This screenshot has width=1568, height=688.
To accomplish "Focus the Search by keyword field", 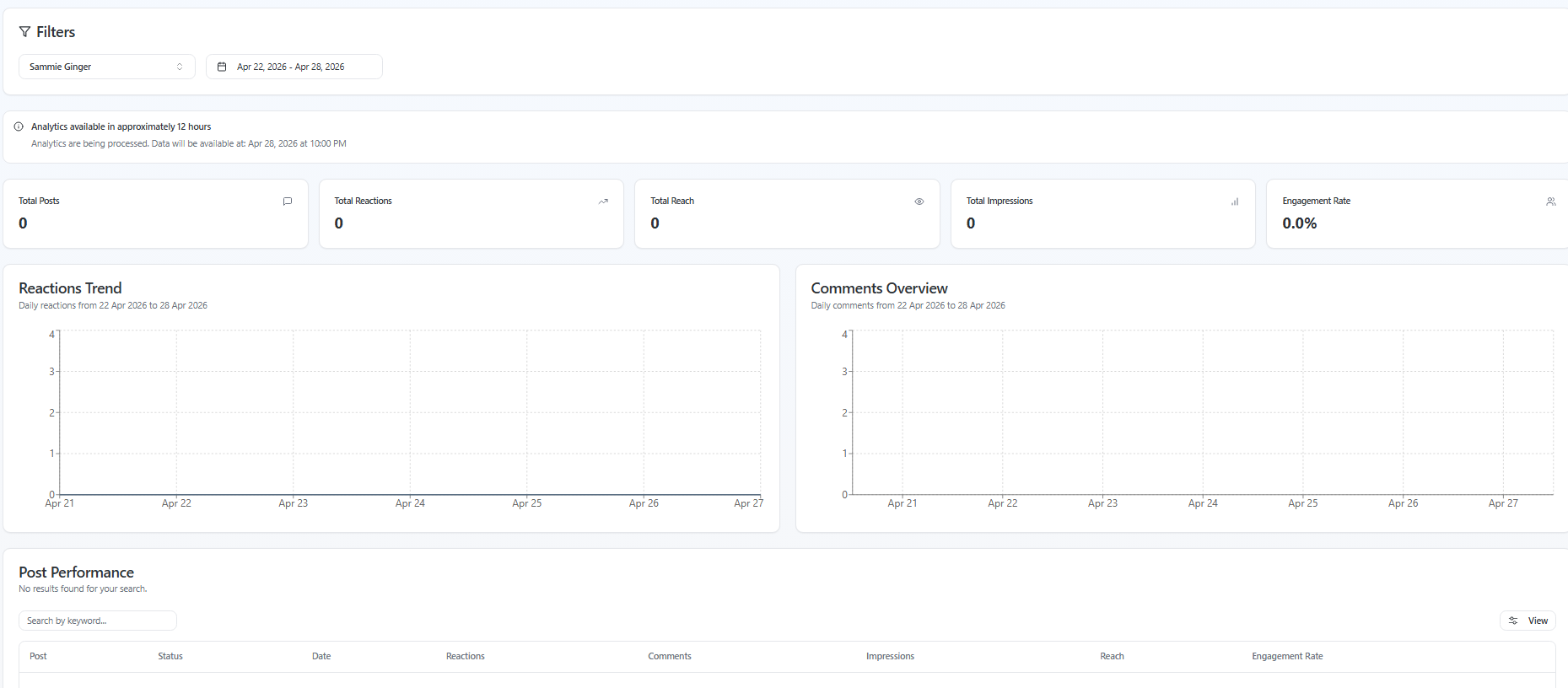I will (x=98, y=621).
